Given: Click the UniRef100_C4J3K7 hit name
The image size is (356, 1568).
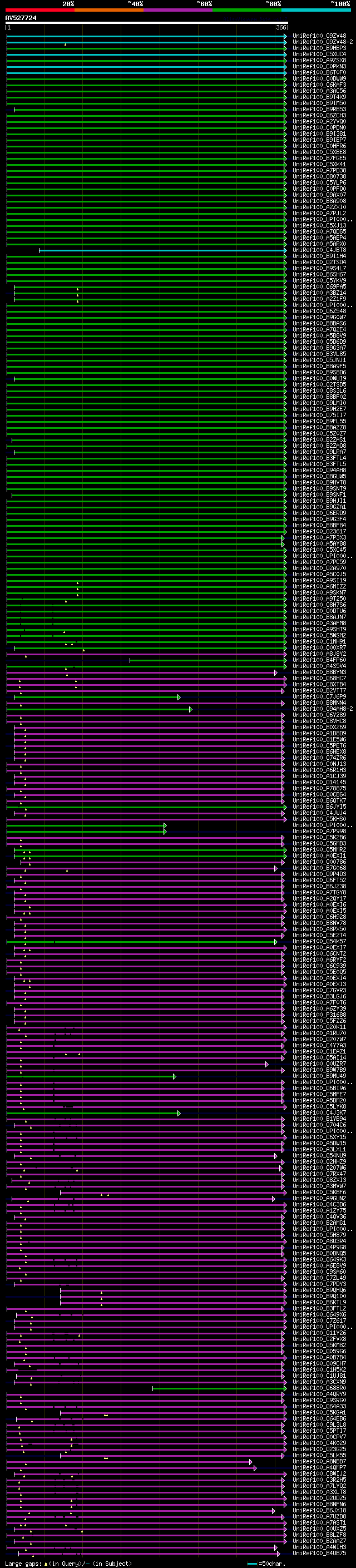Looking at the screenshot, I should (319, 1114).
